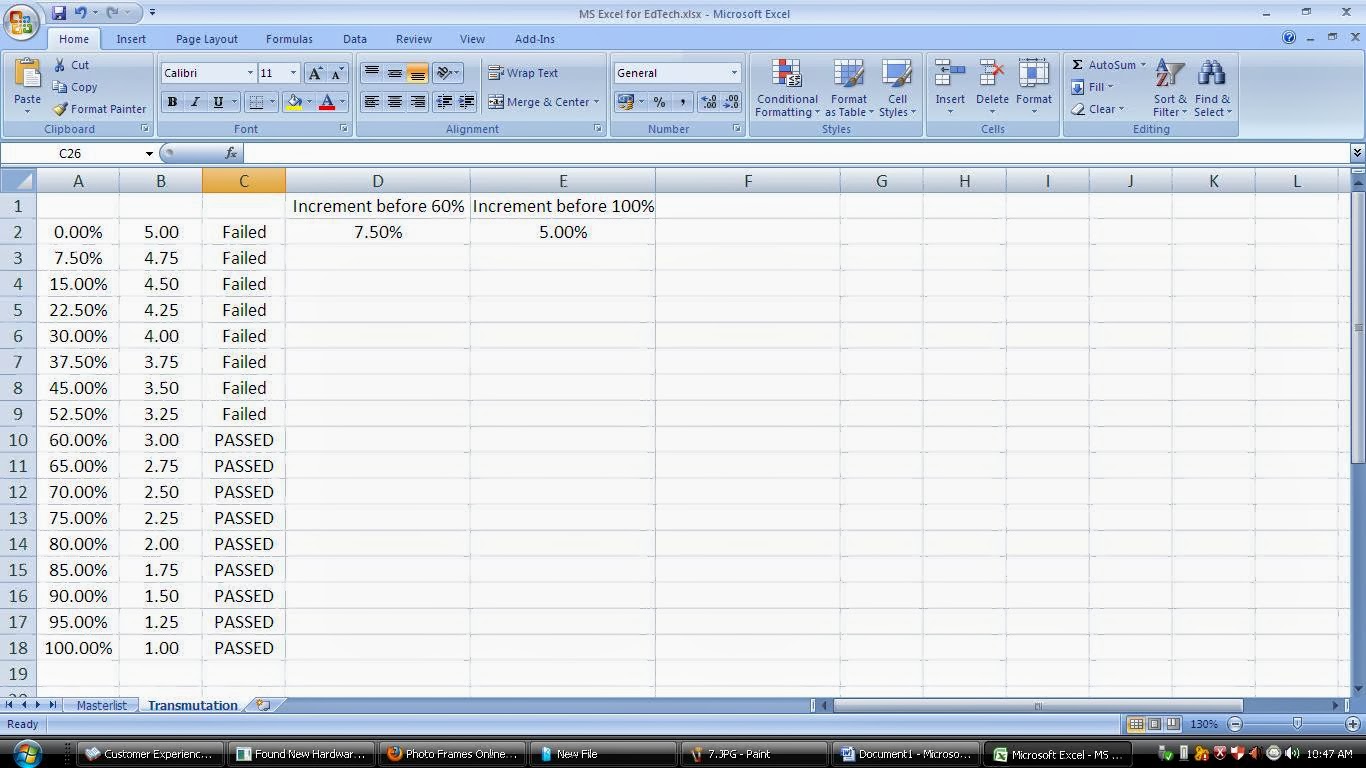The image size is (1366, 768).
Task: Apply Merge & Center to selection
Action: point(545,101)
